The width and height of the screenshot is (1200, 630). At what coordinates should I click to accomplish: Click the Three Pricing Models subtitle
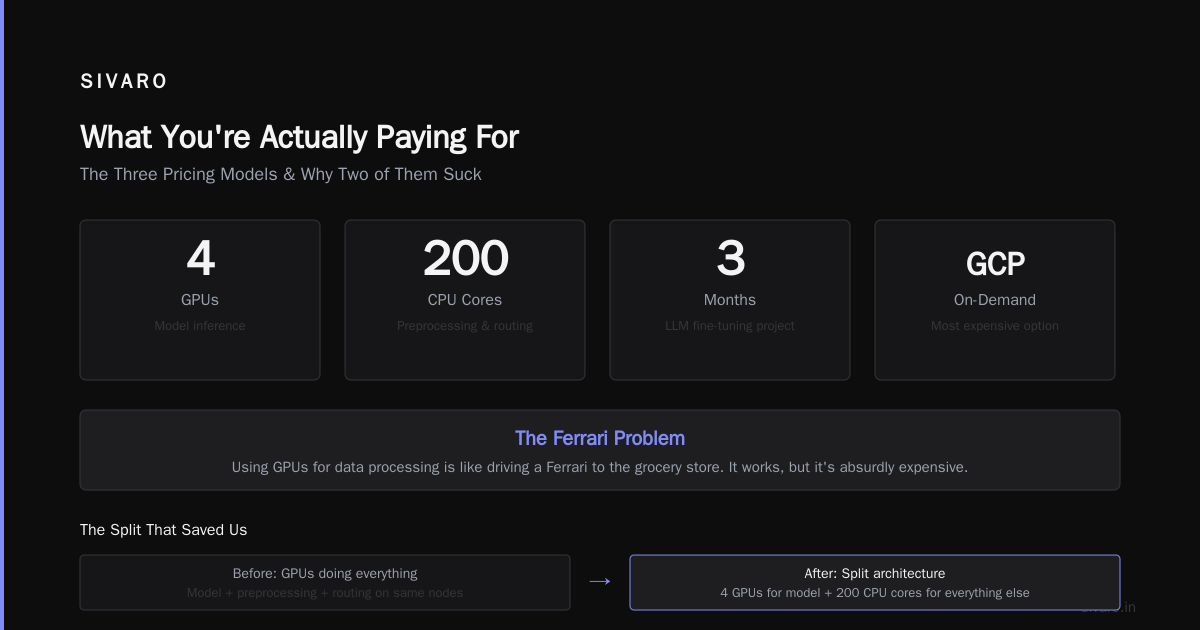(x=281, y=174)
